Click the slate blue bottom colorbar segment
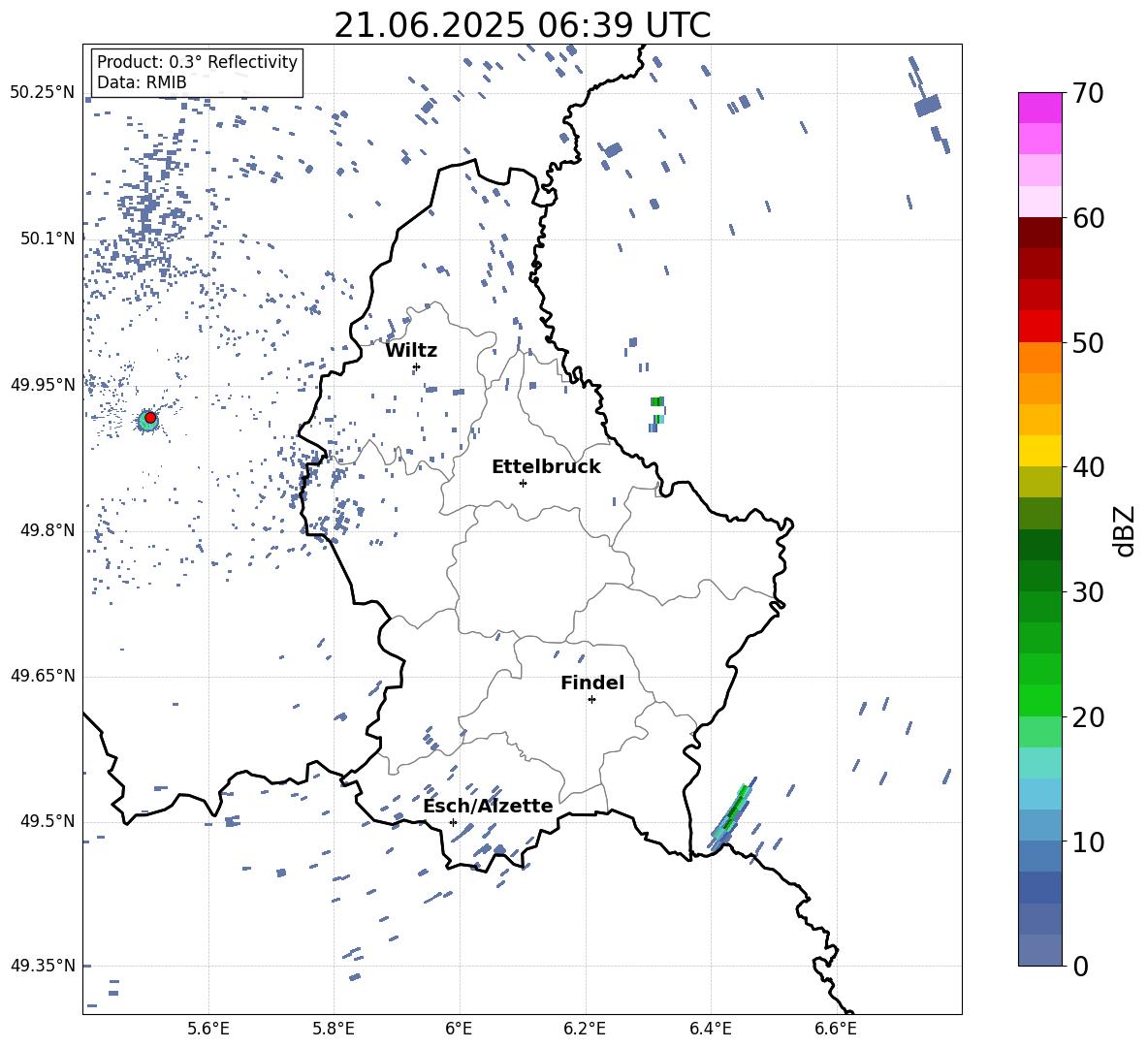 [1039, 950]
